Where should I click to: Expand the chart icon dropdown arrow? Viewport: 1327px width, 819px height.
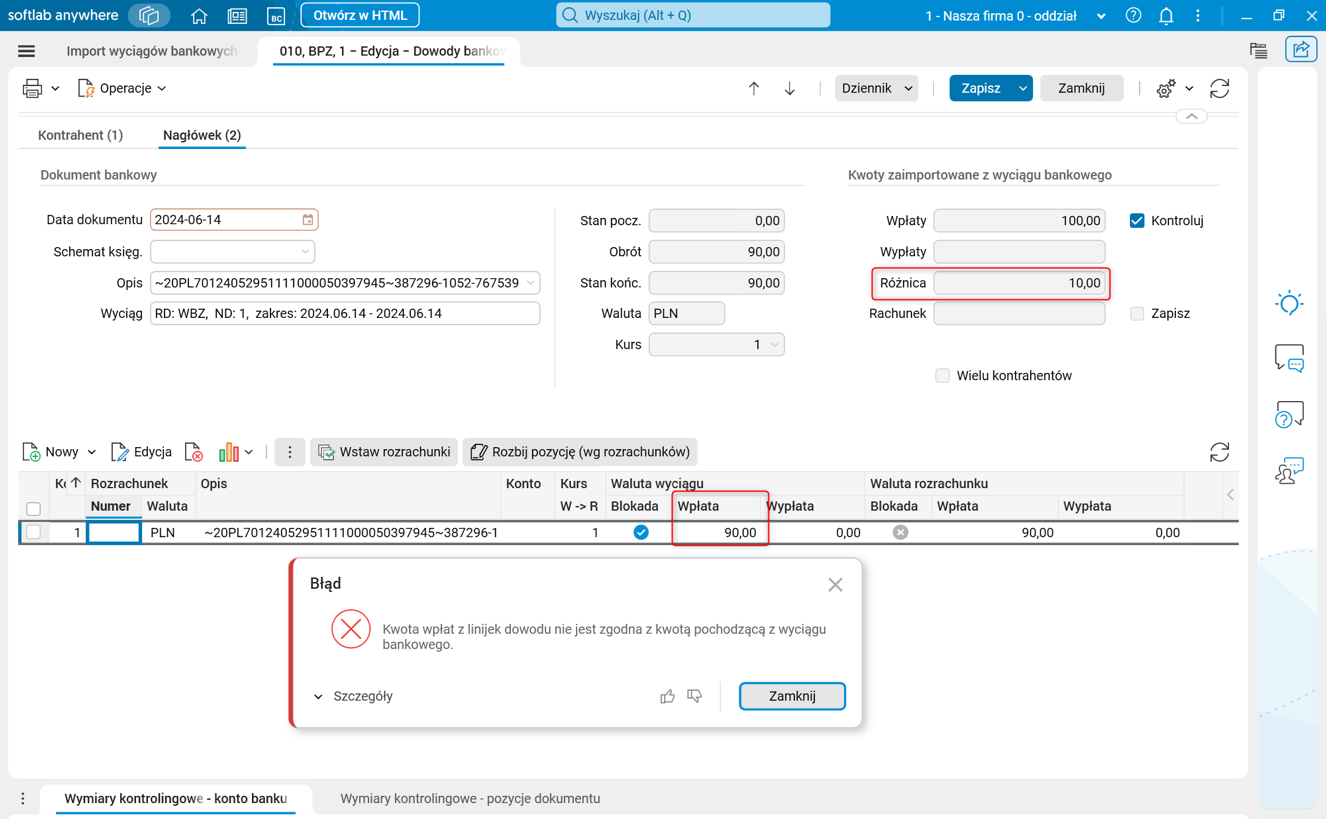point(249,452)
